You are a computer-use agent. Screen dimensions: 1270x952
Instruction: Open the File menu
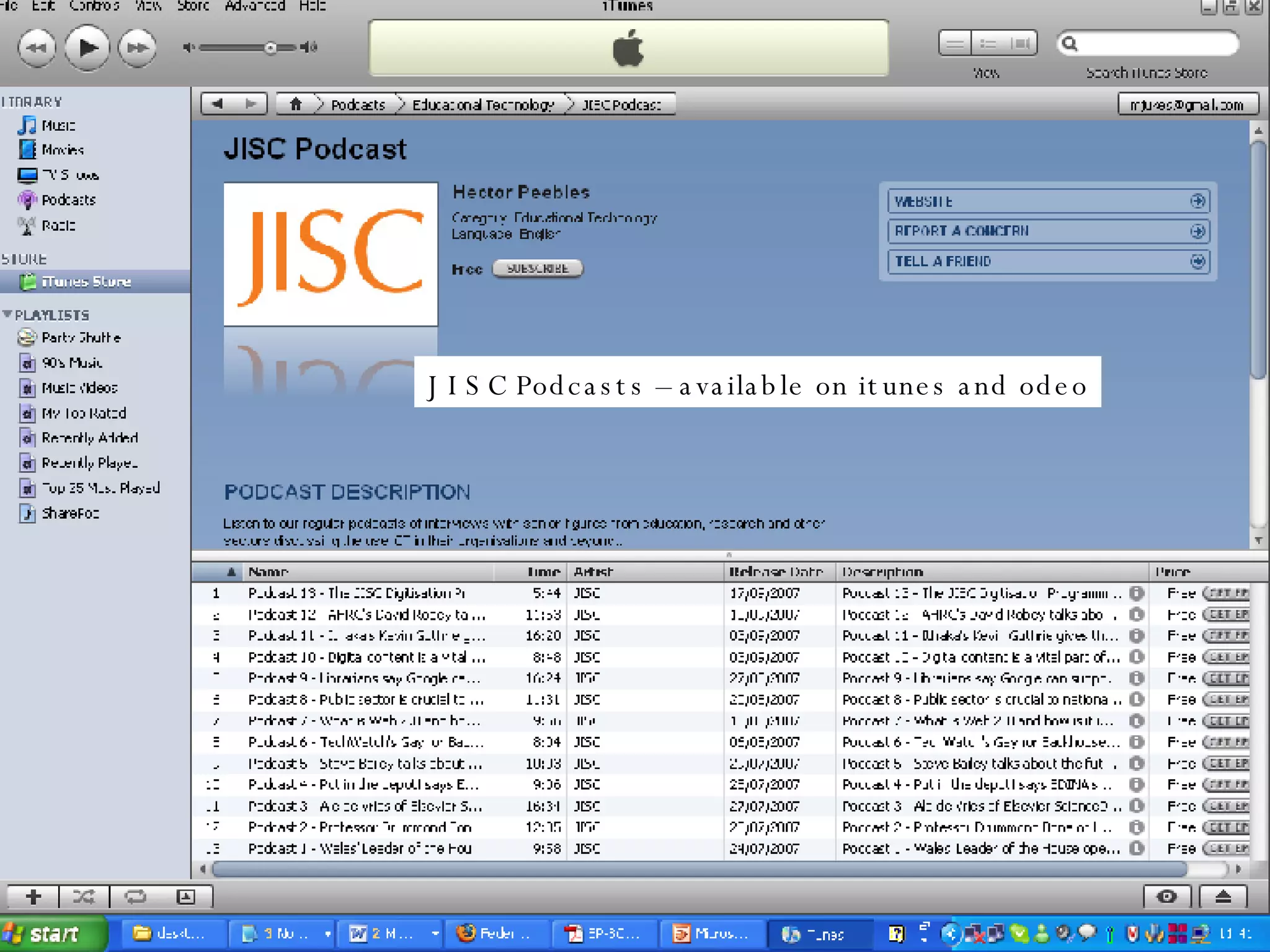(9, 6)
